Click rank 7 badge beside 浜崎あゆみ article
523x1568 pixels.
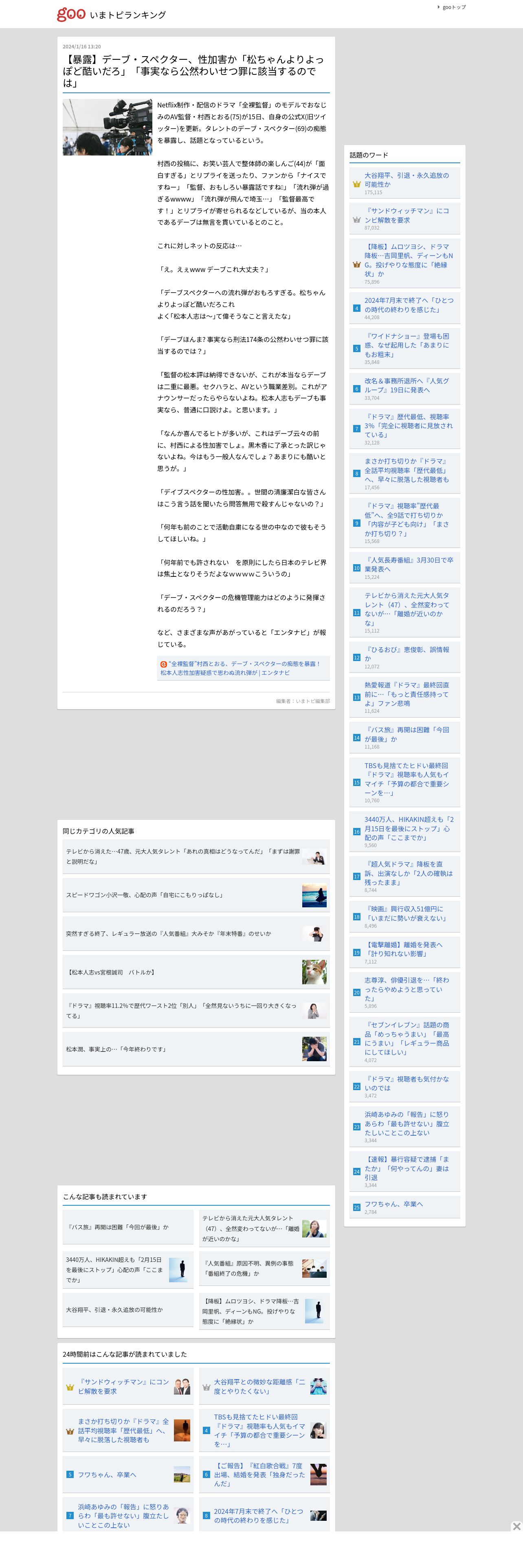point(70,1515)
